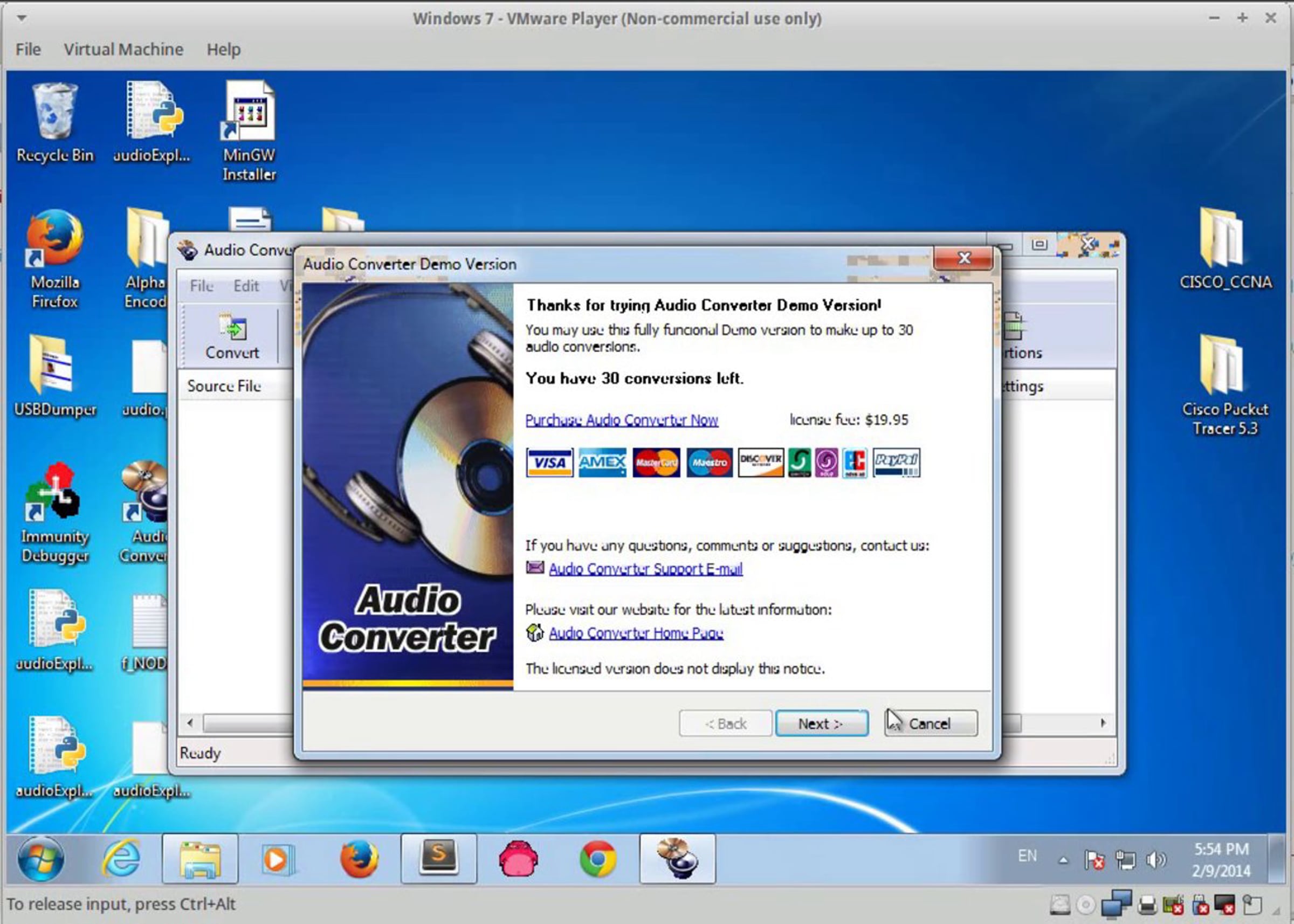Click the left scroll arrow in Audio Converter
This screenshot has height=924, width=1294.
pos(190,722)
